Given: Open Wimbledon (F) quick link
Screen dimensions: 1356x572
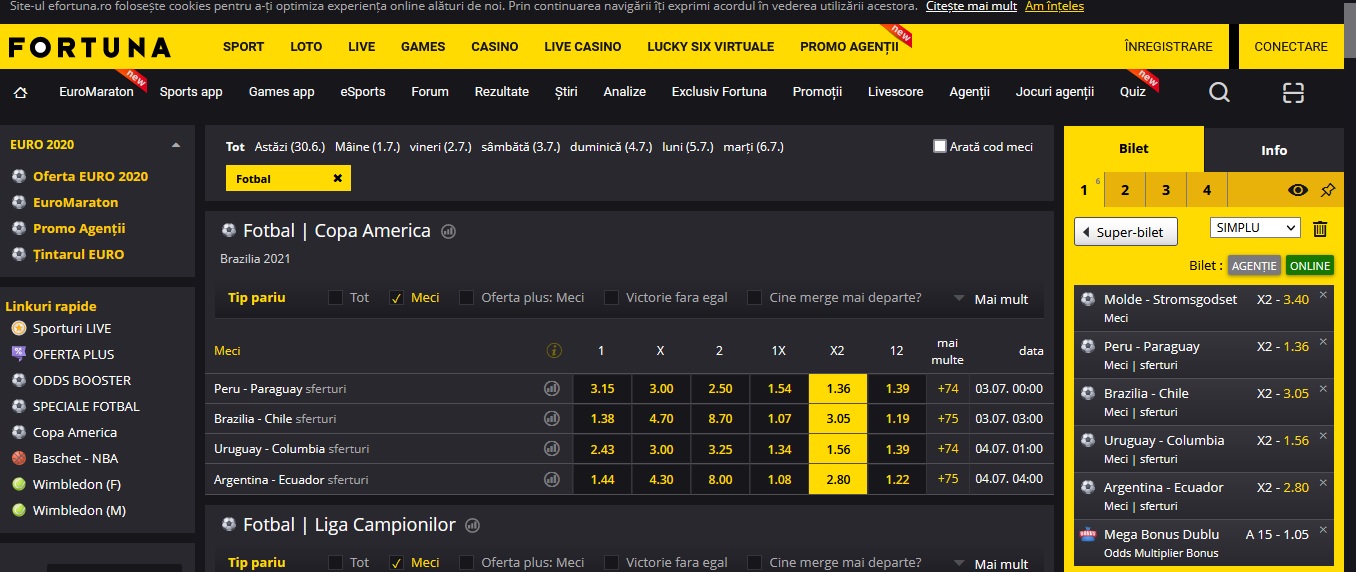Looking at the screenshot, I should (77, 484).
